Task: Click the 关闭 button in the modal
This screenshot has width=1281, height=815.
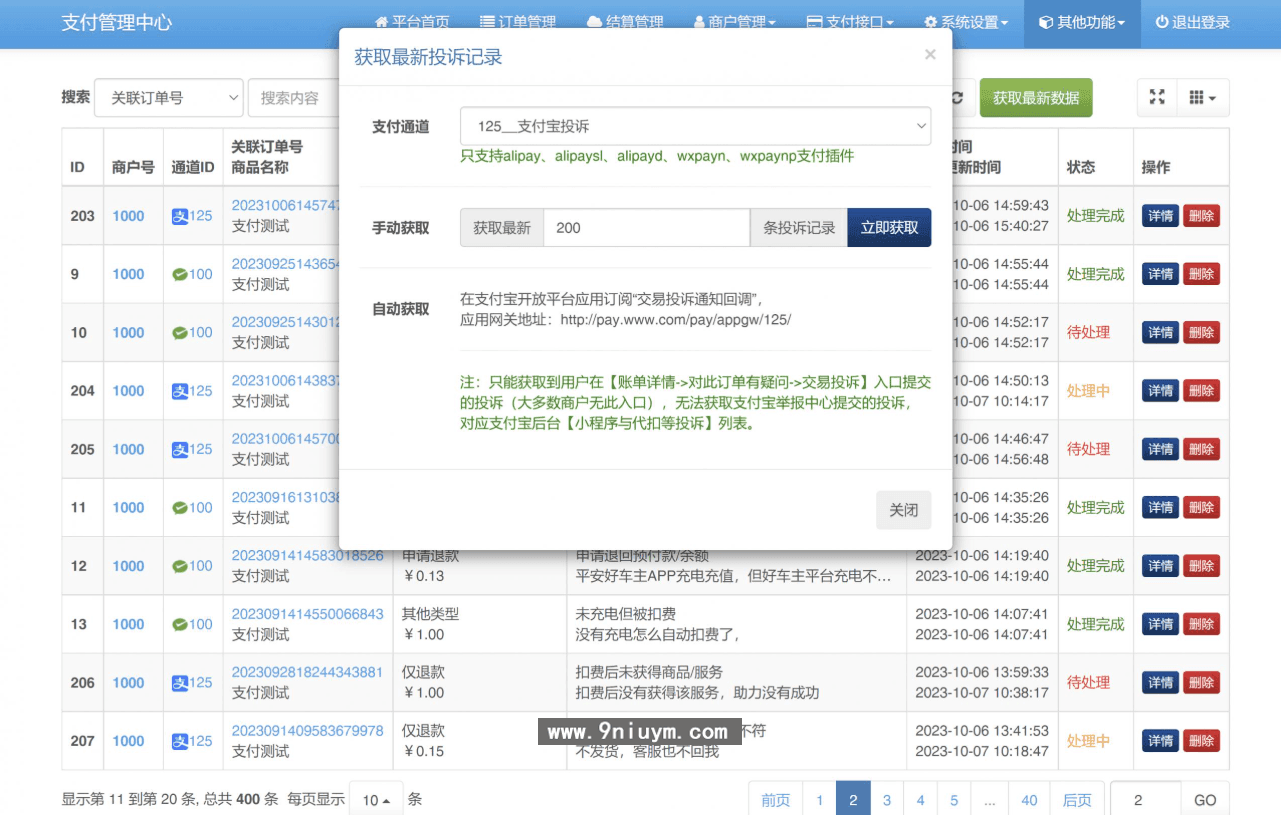Action: point(903,510)
